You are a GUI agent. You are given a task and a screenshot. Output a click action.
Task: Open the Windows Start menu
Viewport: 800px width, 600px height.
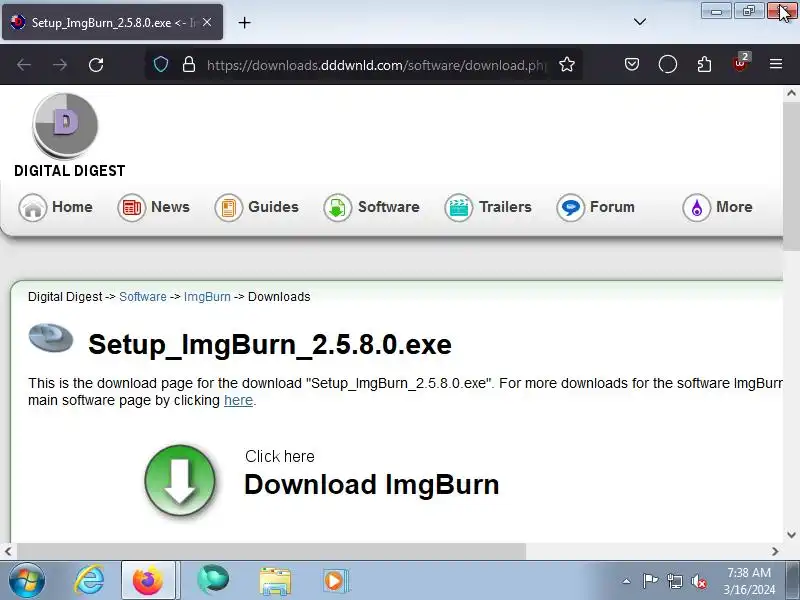pos(27,581)
